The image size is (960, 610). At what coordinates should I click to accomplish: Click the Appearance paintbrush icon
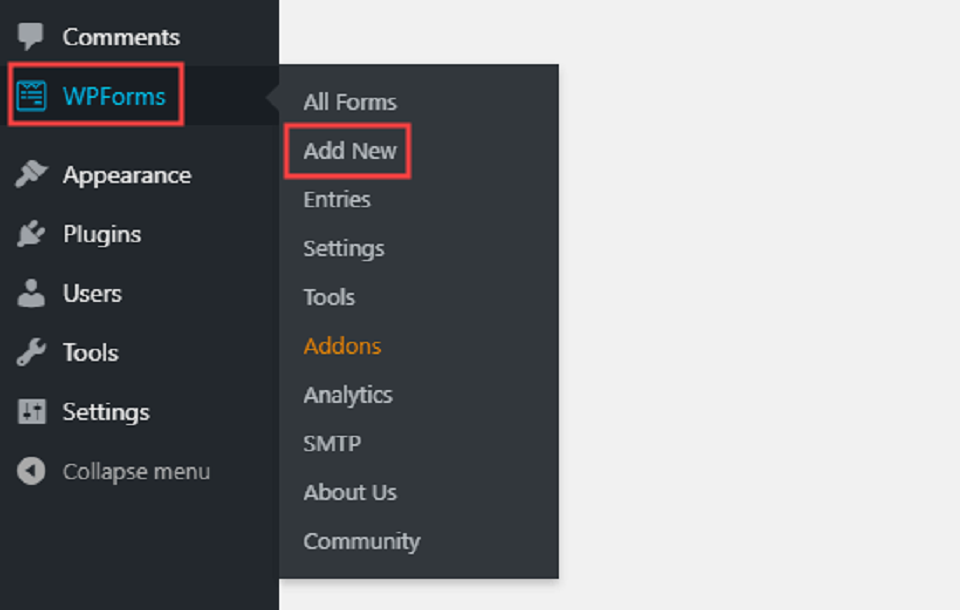31,175
